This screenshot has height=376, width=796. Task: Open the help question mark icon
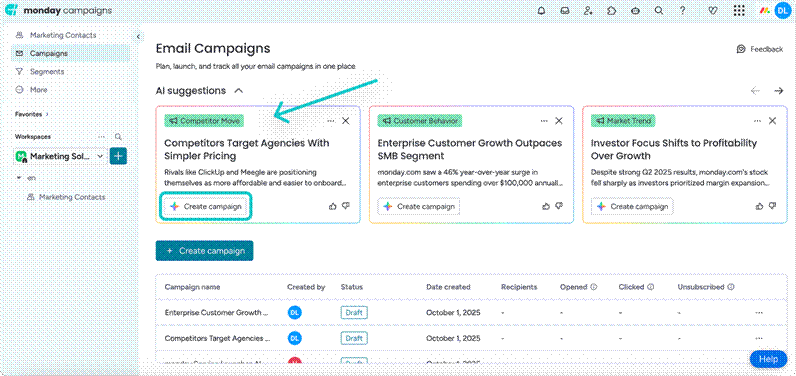click(682, 11)
